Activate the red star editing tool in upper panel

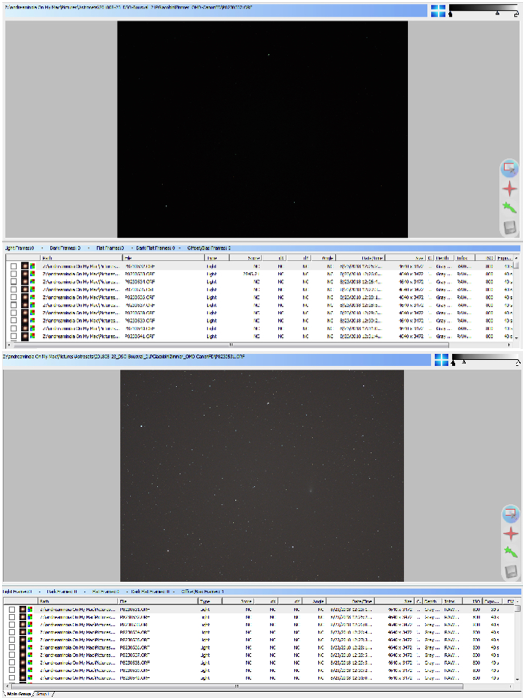click(509, 188)
